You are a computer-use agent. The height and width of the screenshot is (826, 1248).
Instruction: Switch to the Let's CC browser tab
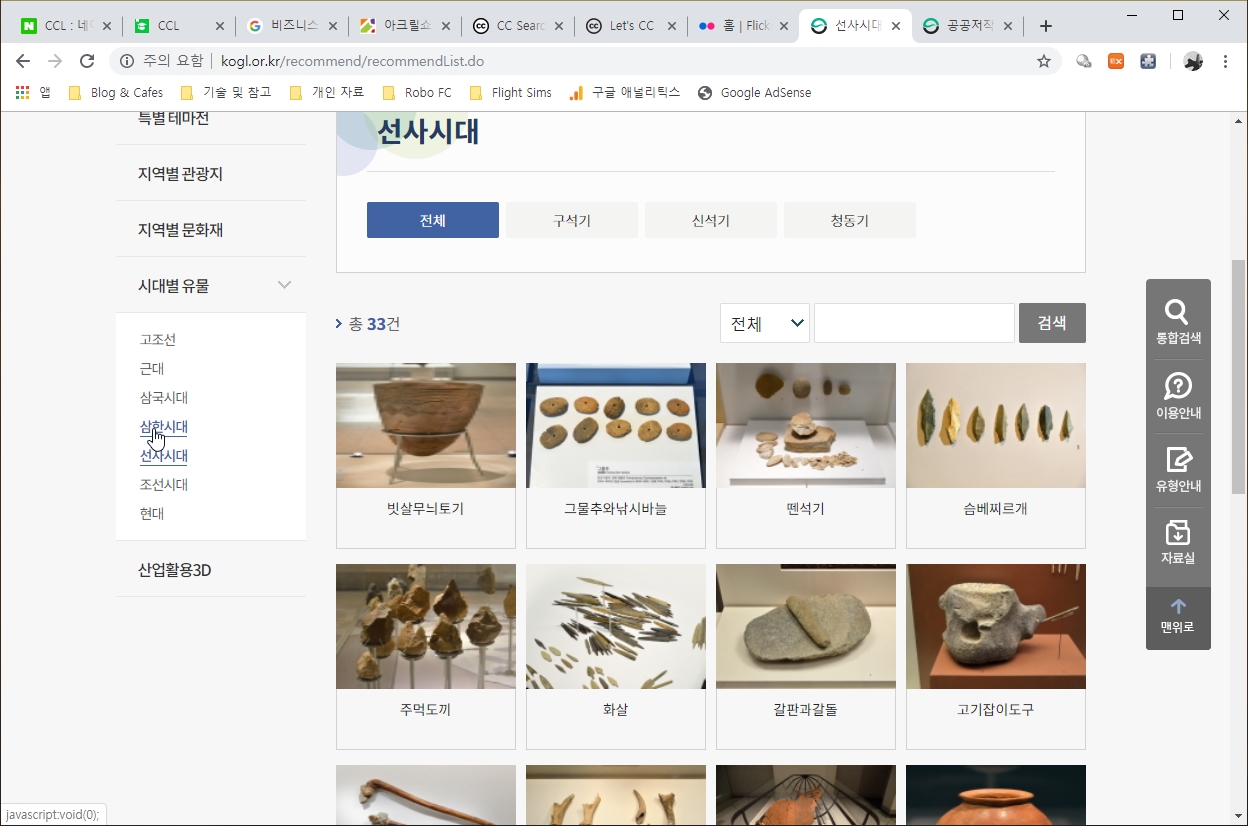pos(629,26)
